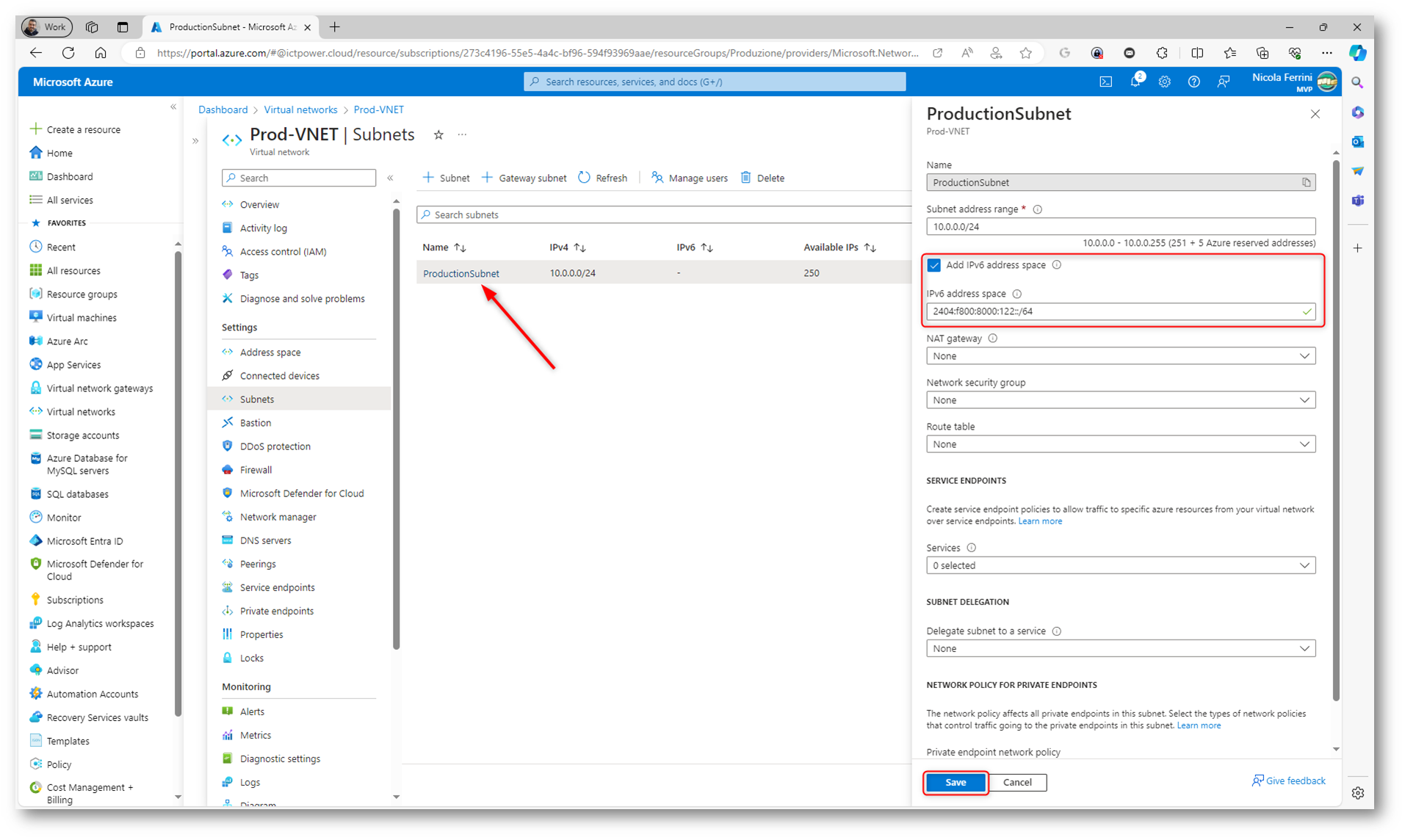Open Connected devices

[x=279, y=376]
